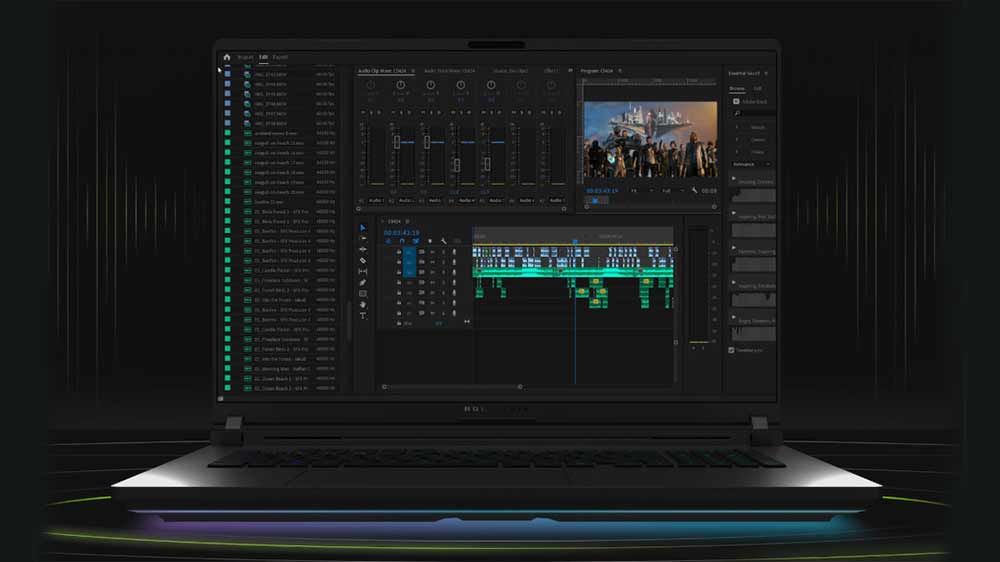Toggle the Adobe Stock checkbox
1000x562 pixels.
(736, 101)
